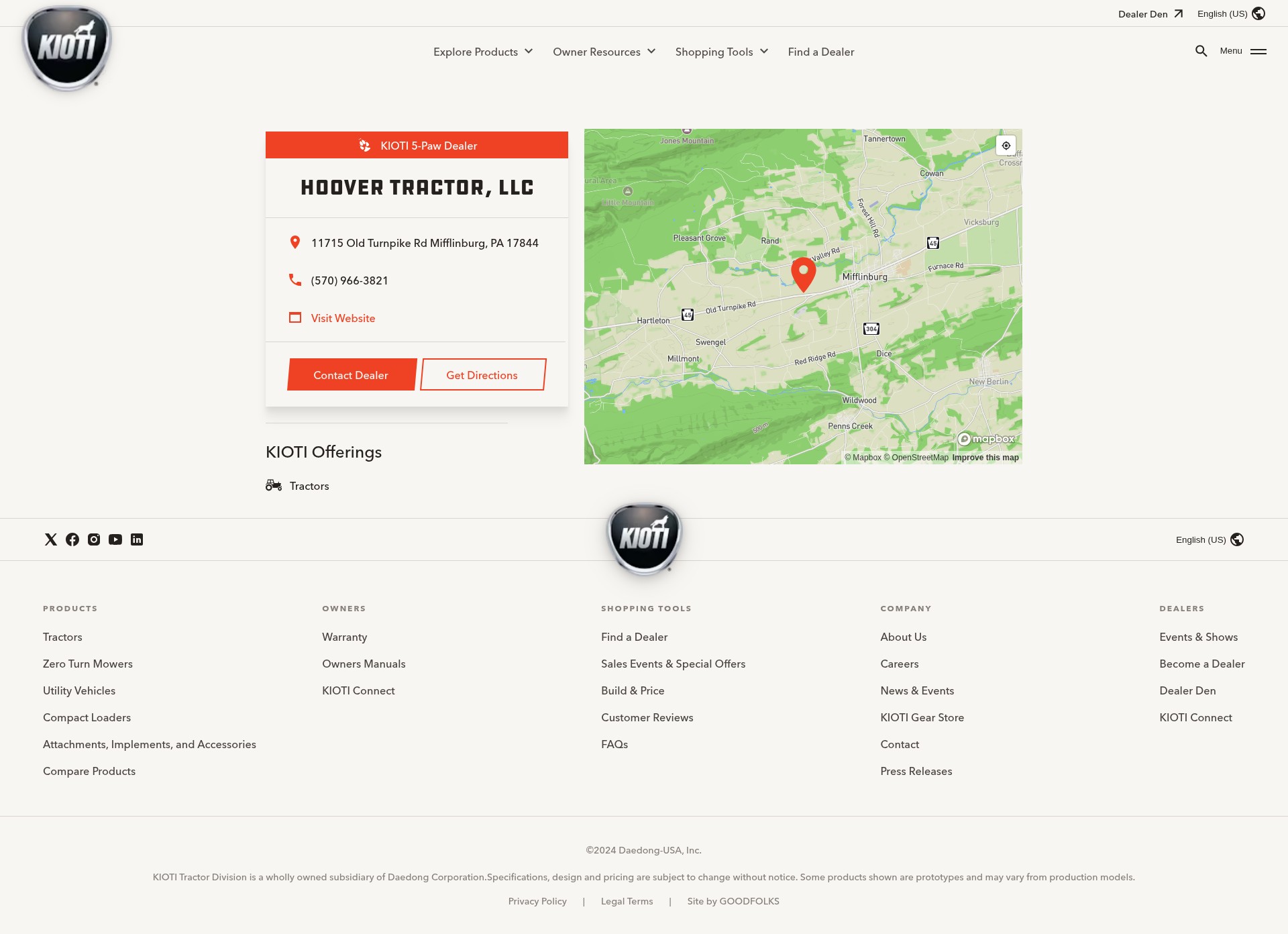
Task: Expand the Shopping Tools menu
Action: click(x=722, y=52)
